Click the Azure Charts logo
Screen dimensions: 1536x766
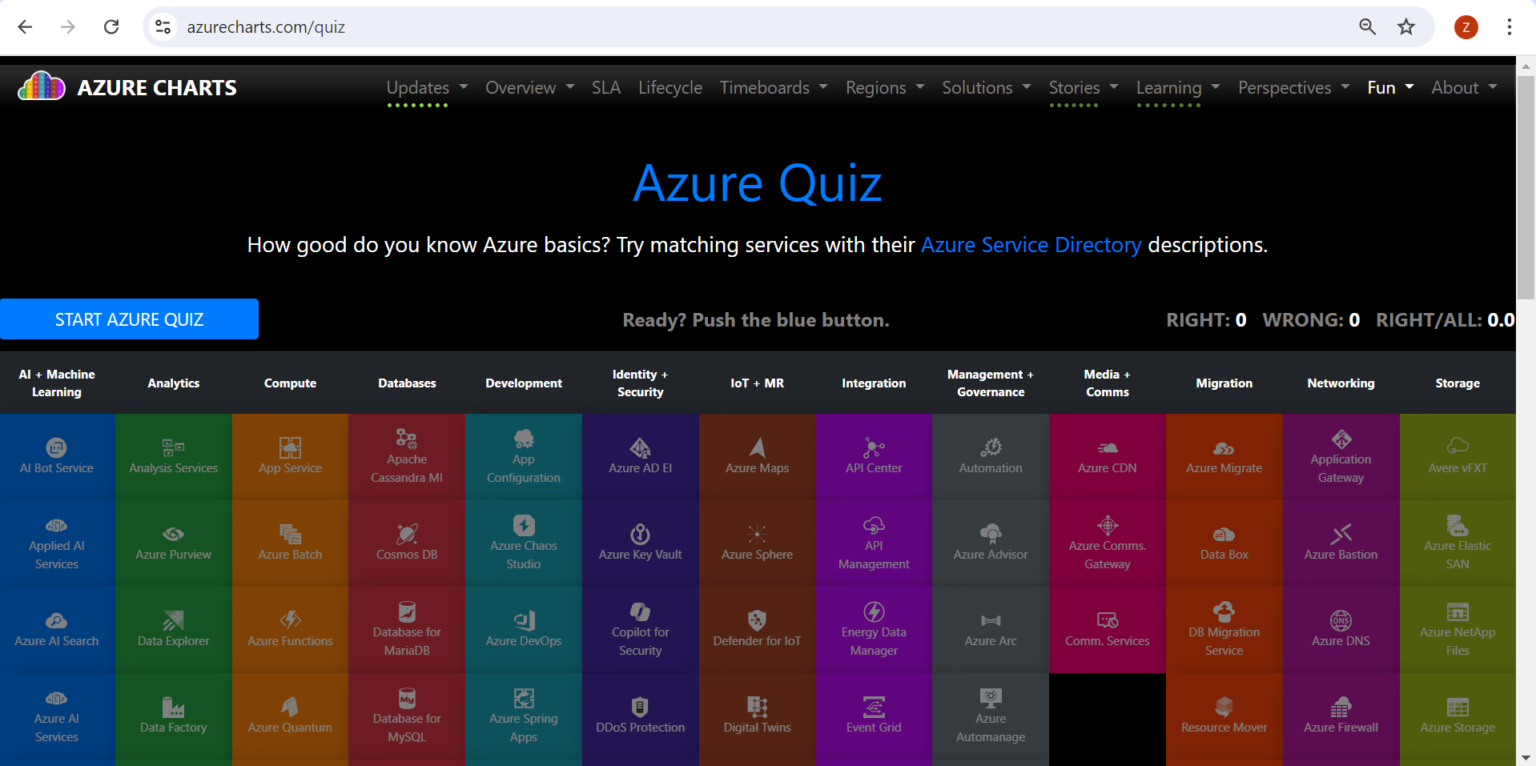click(x=127, y=87)
